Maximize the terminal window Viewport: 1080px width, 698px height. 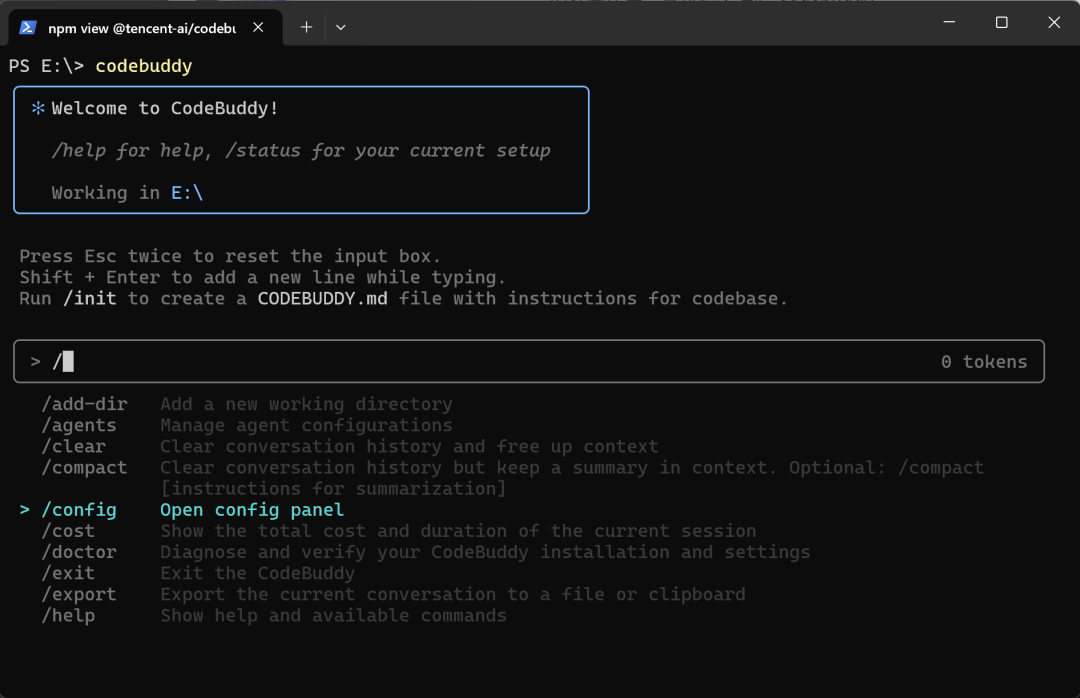click(1001, 22)
